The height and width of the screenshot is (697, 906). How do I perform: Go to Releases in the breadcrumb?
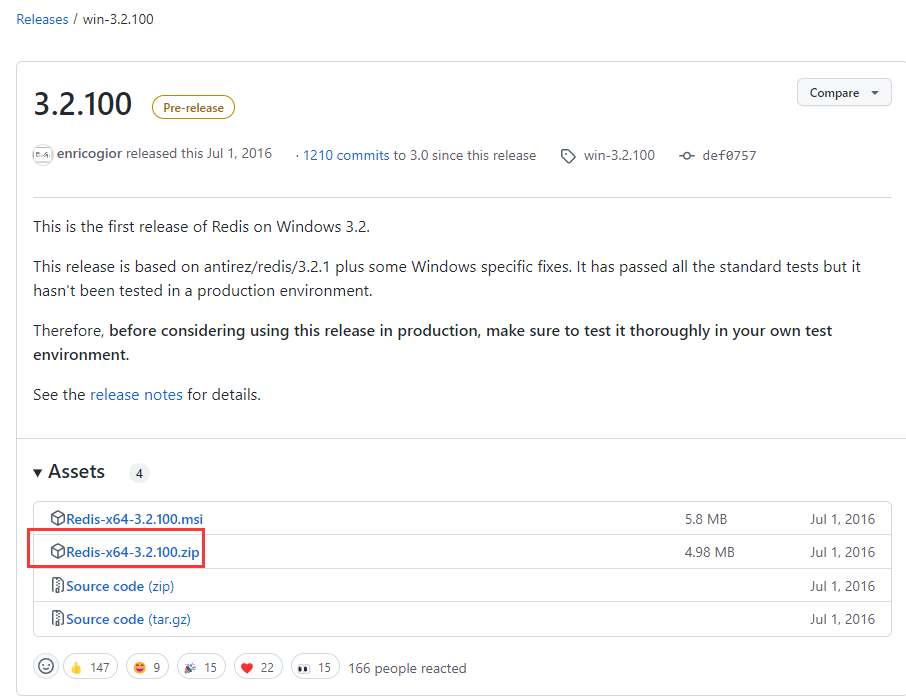pos(42,19)
